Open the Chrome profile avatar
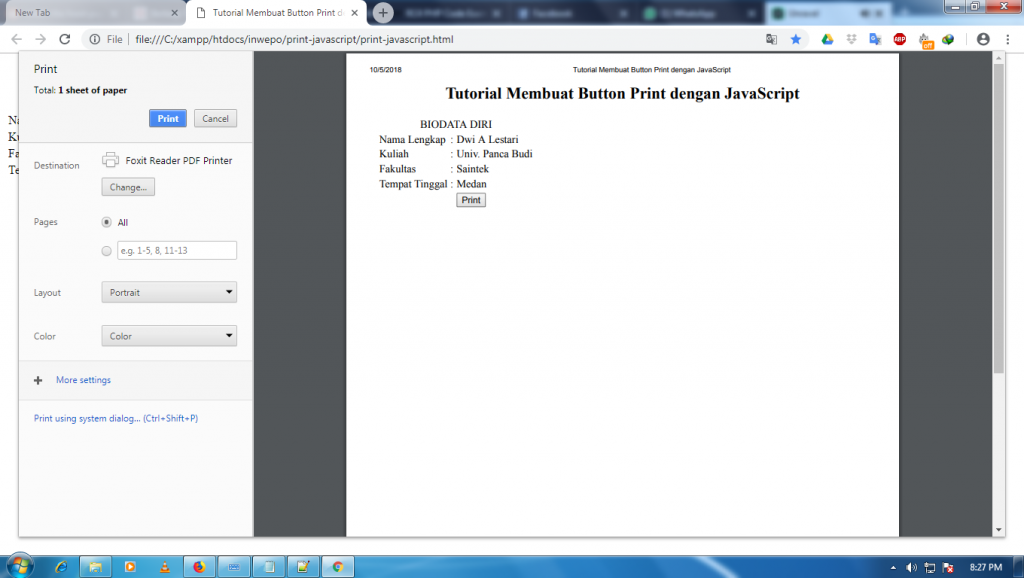This screenshot has width=1024, height=578. pos(983,39)
